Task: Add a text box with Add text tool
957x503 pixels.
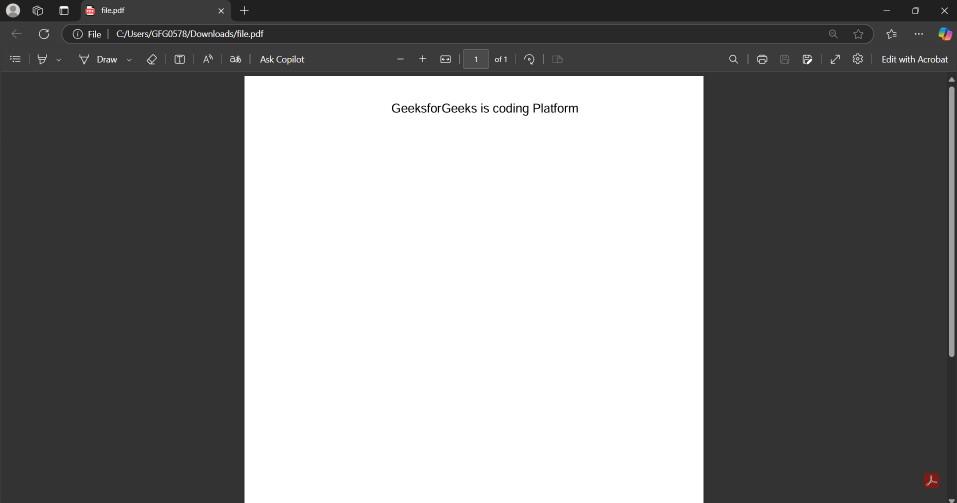Action: [179, 59]
